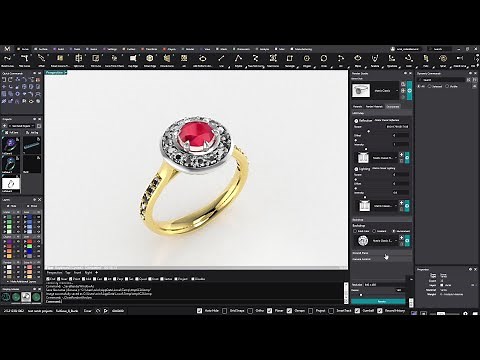
Task: Select the Extract Edge tool
Action: tap(150, 60)
